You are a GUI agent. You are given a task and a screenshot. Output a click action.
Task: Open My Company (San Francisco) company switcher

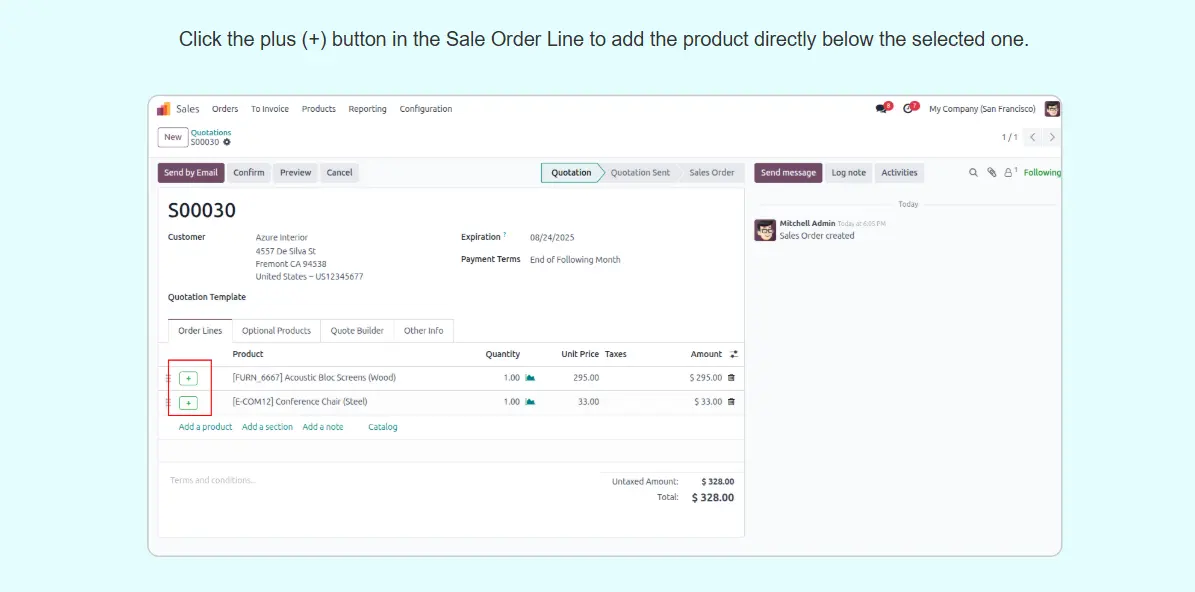(x=982, y=109)
